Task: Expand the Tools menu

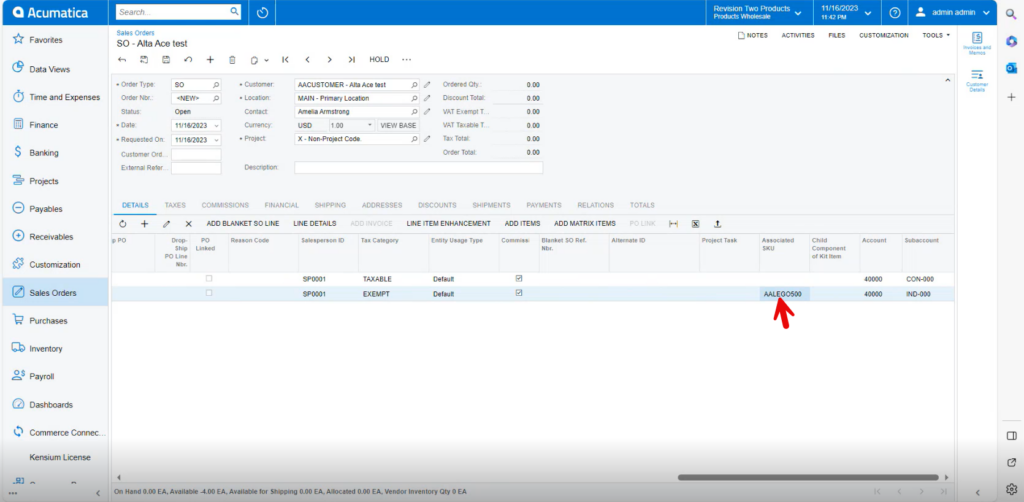Action: (936, 35)
